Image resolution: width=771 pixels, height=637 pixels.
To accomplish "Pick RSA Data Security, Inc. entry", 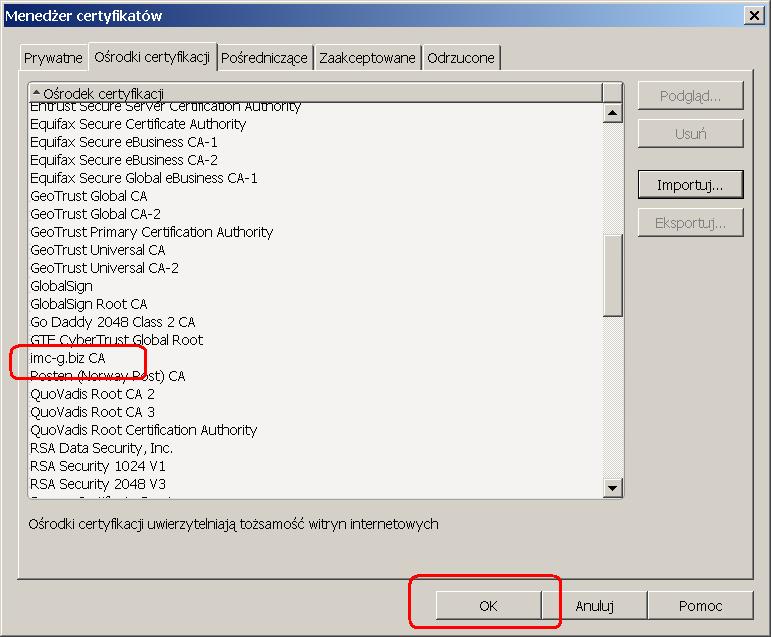I will click(102, 448).
